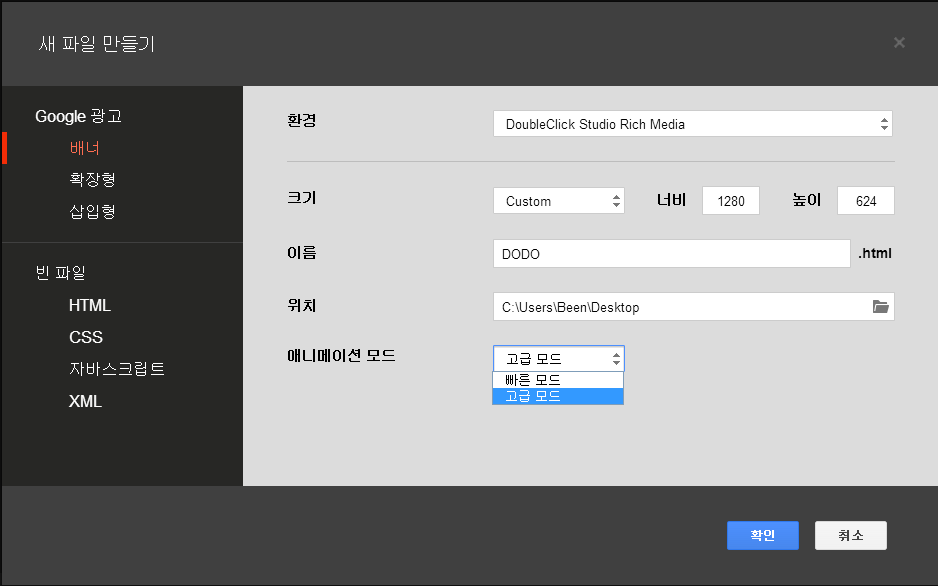The width and height of the screenshot is (938, 586).
Task: Choose 고급 모드 option in the list
Action: (x=557, y=396)
